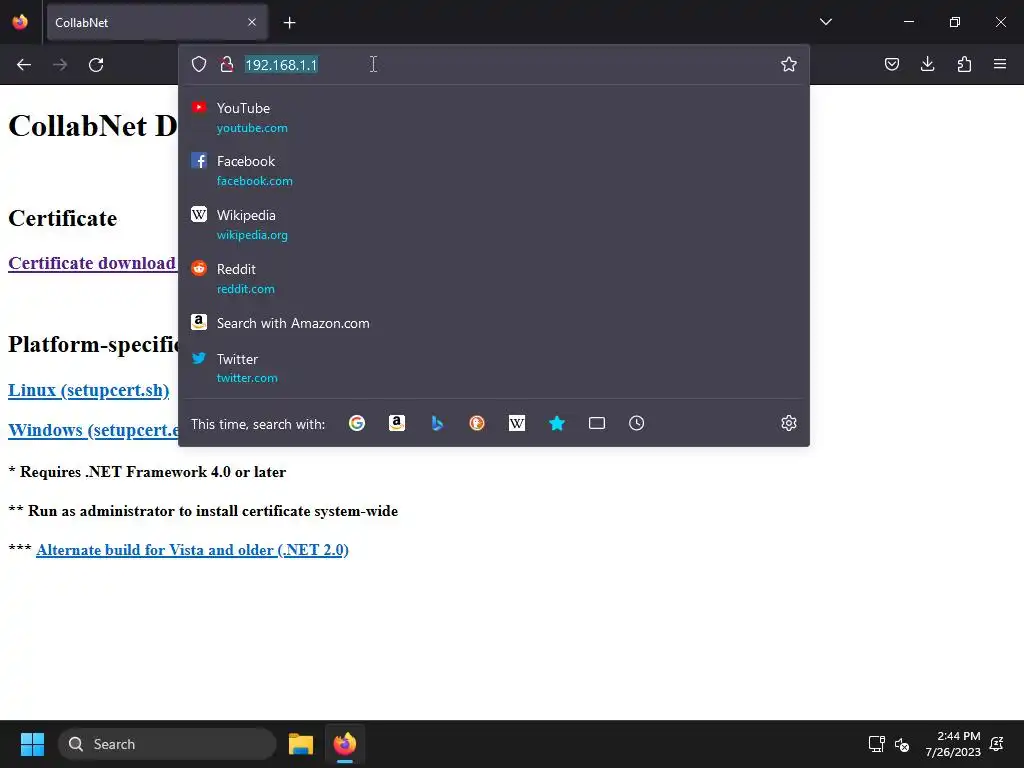Open Linux (setupcert.sh) link
This screenshot has width=1024, height=768.
tap(89, 390)
